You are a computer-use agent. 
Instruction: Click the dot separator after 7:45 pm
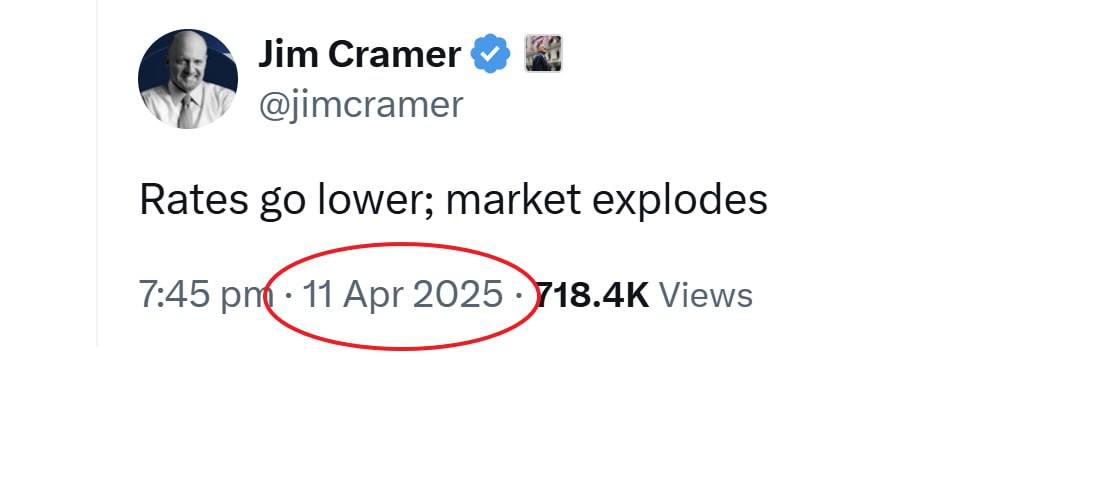click(287, 294)
